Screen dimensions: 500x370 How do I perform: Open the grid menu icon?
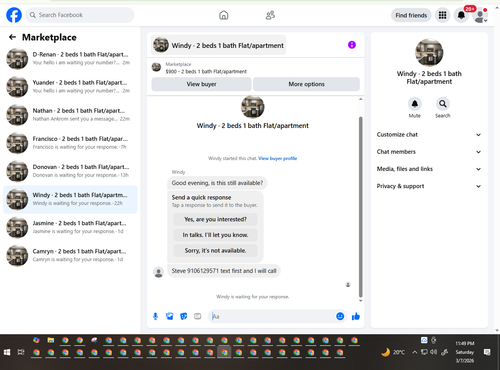[x=442, y=15]
